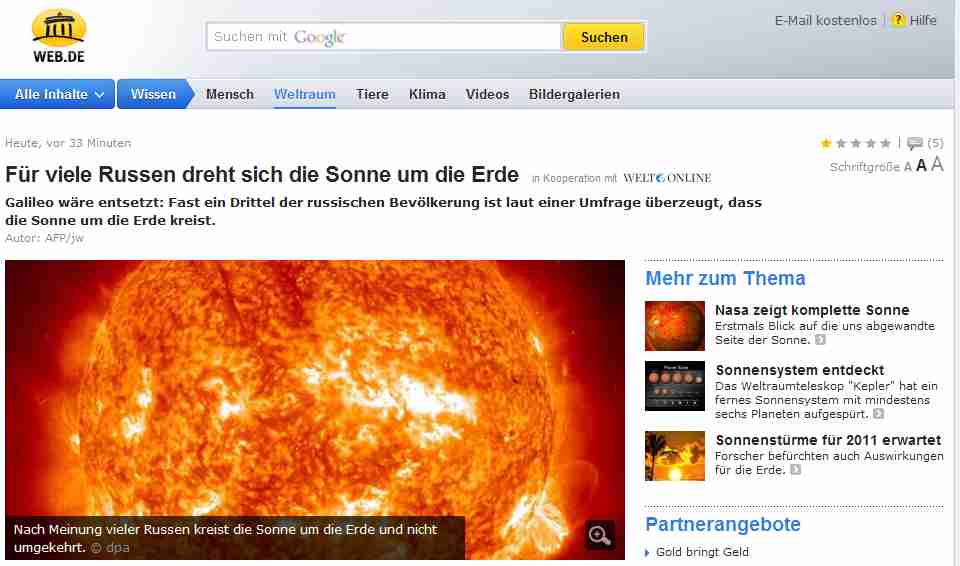The image size is (960, 566).
Task: Click the 'Mehr zum Thema' heading
Action: point(725,279)
